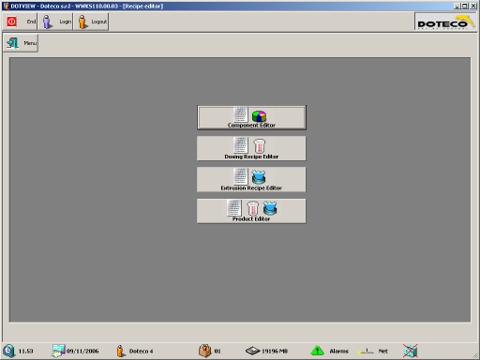Click the calendar icon in status bar
This screenshot has height=360, width=480.
[58, 351]
